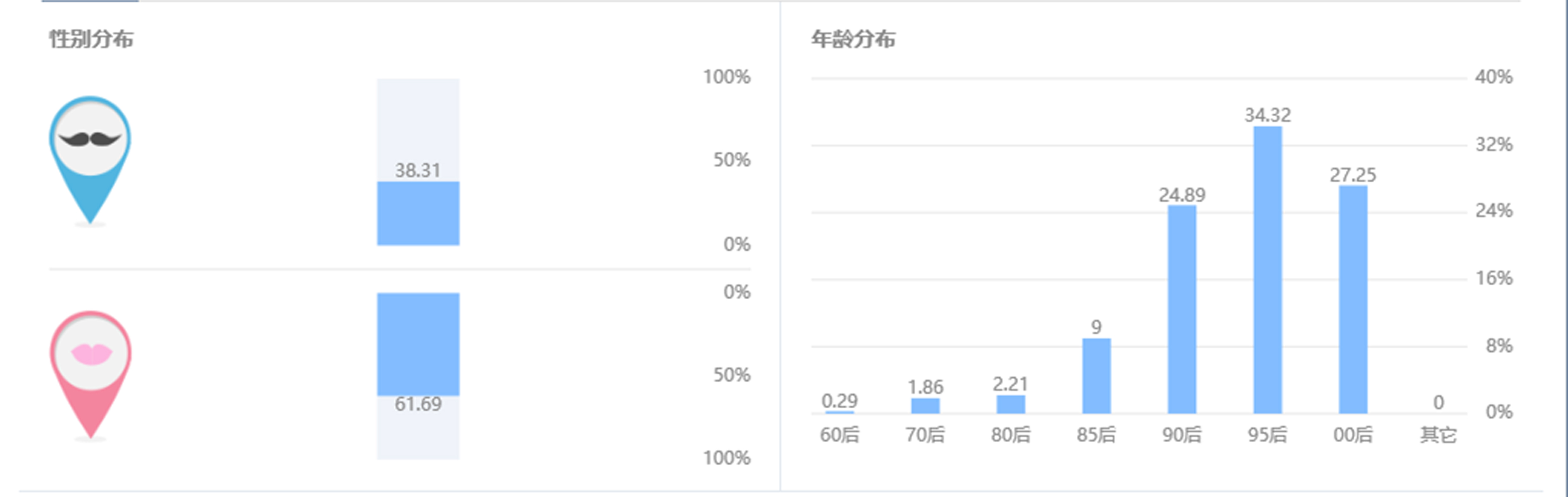Click the 95后 axis label

click(x=1267, y=435)
